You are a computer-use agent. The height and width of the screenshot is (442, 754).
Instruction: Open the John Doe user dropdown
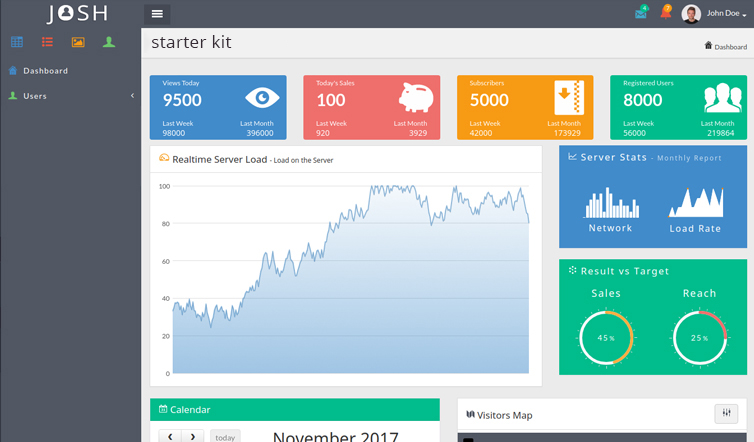[715, 14]
